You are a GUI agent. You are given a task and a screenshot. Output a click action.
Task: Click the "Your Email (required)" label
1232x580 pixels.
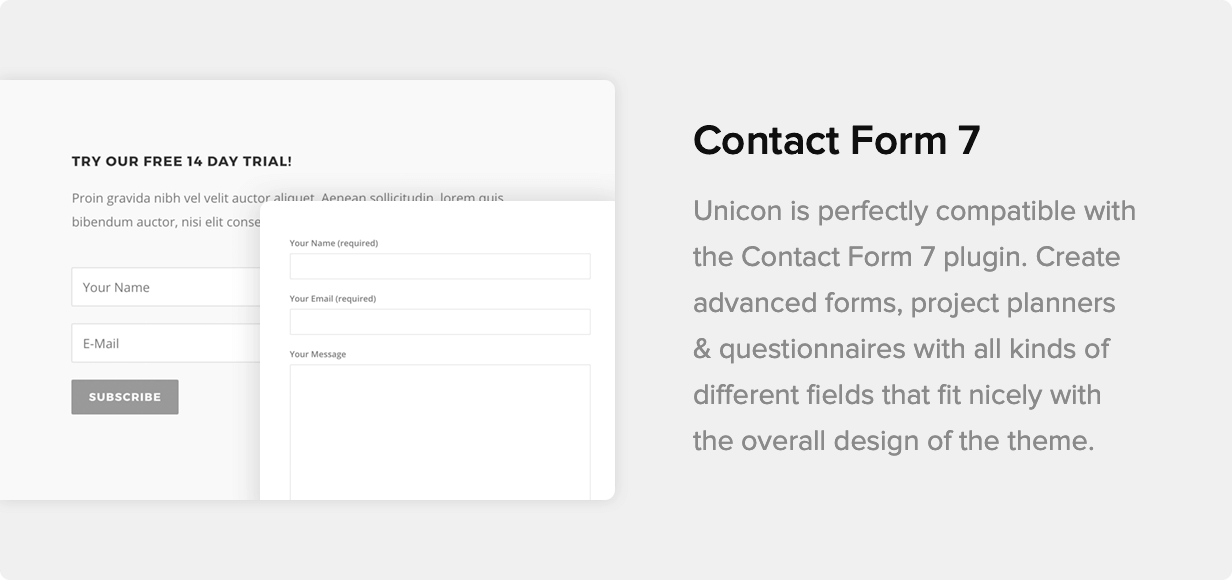click(333, 298)
